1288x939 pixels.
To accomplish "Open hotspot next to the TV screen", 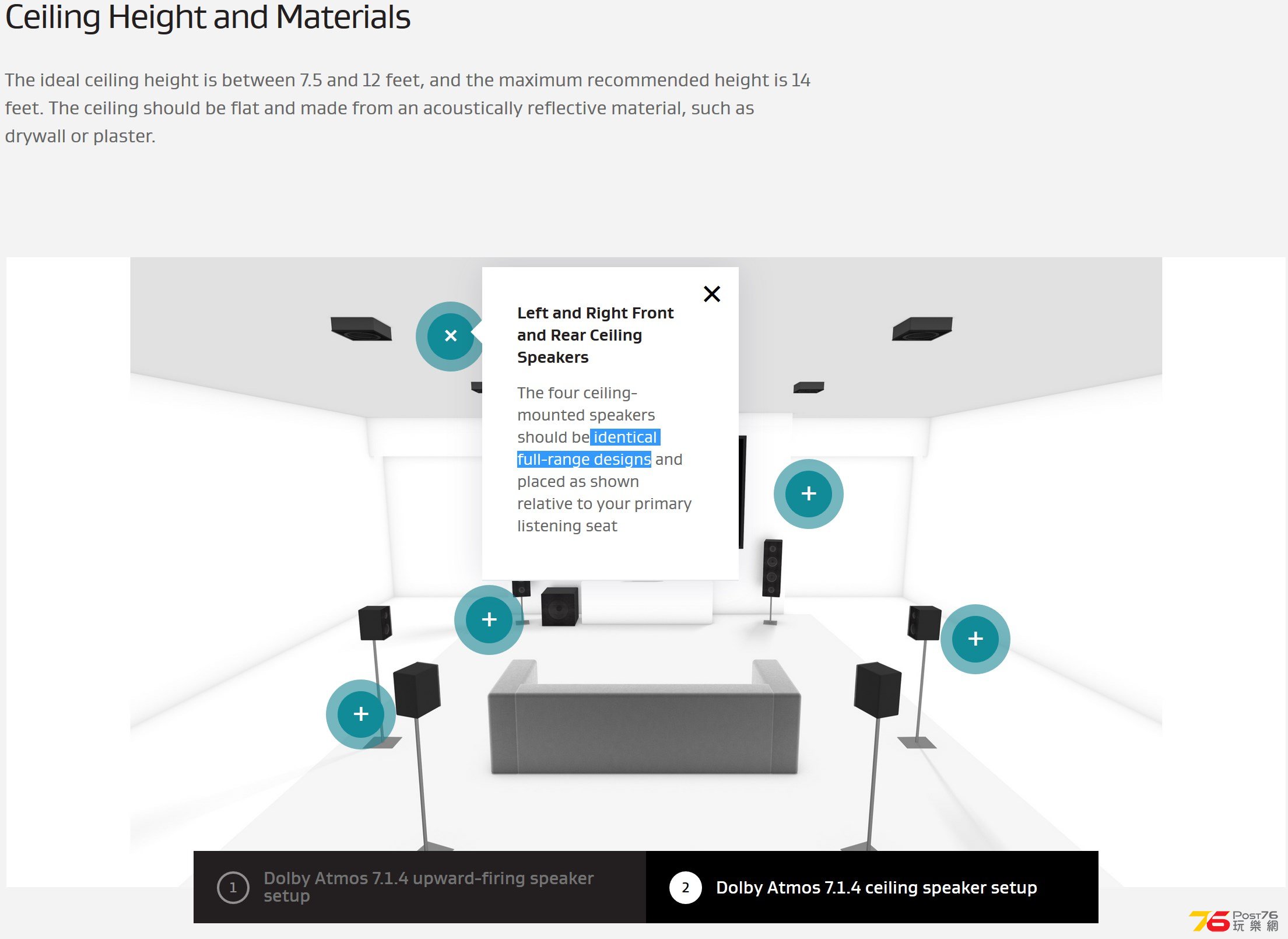I will [x=808, y=493].
